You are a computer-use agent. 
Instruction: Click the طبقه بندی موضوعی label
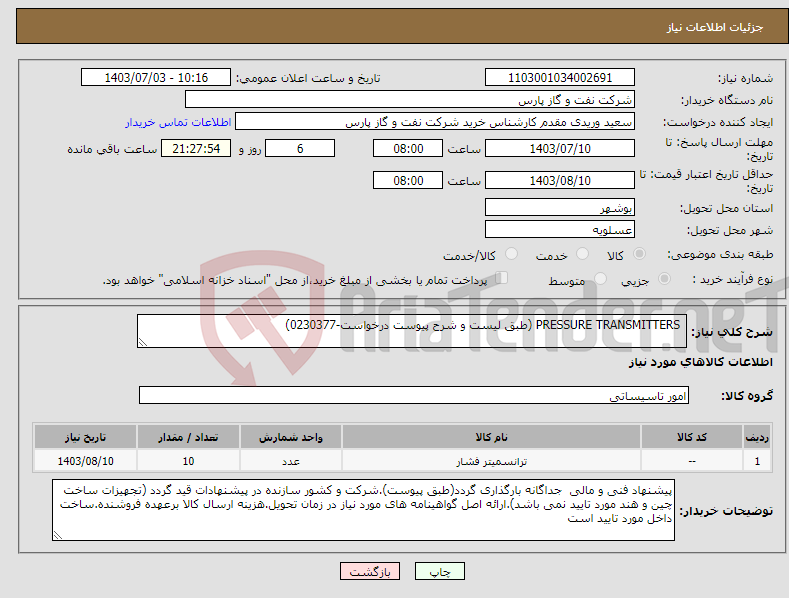pyautogui.click(x=720, y=255)
